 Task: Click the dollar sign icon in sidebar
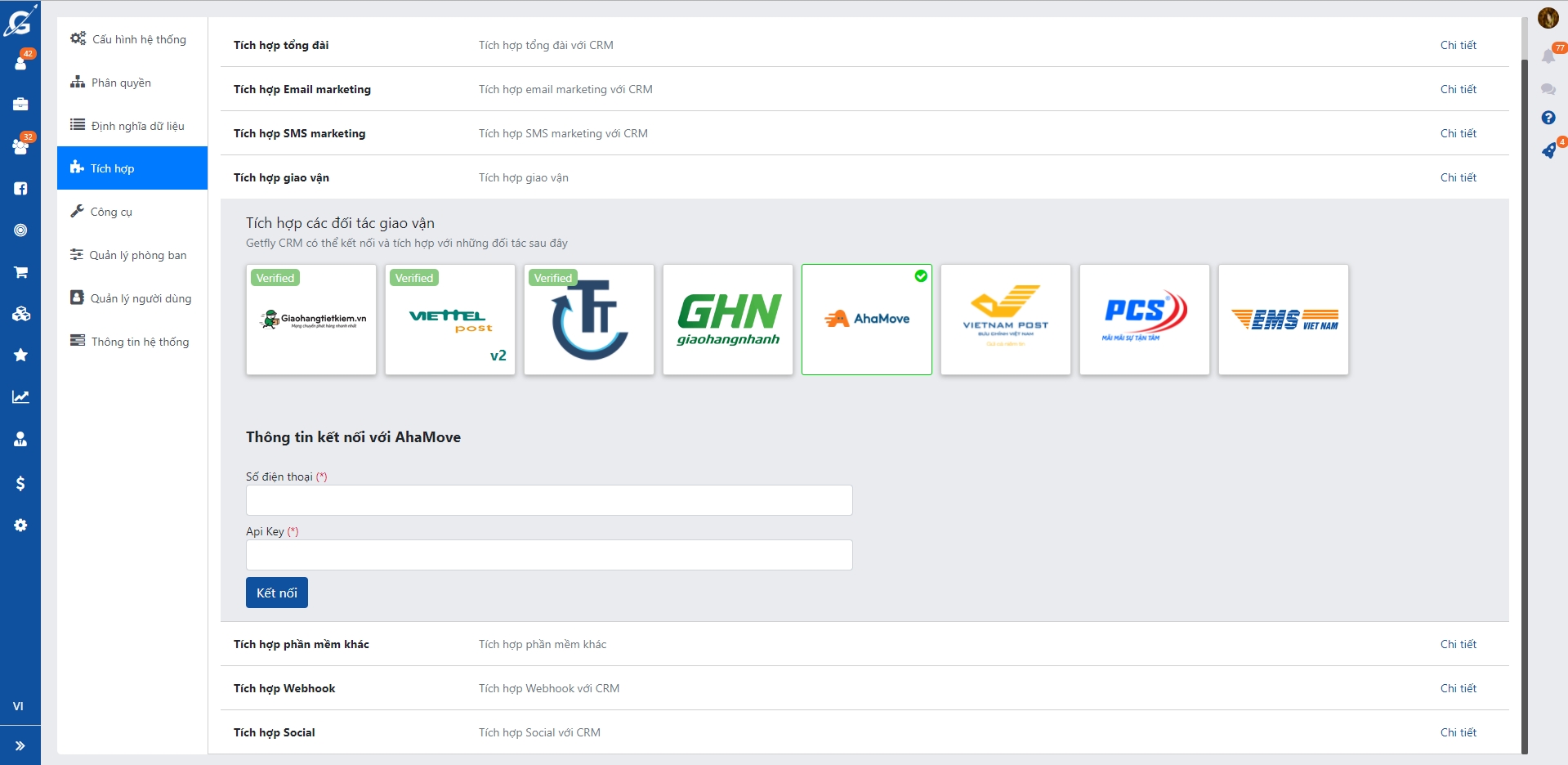pos(20,483)
